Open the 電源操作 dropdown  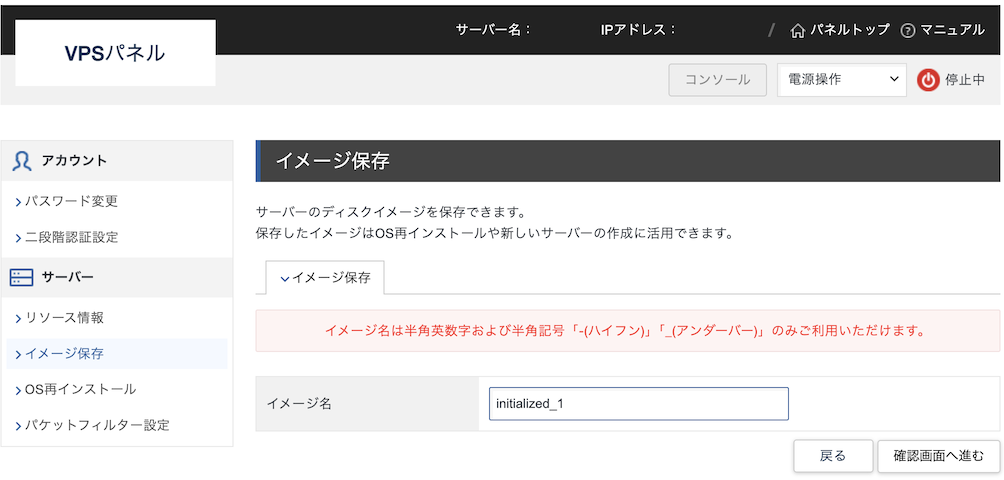point(841,80)
